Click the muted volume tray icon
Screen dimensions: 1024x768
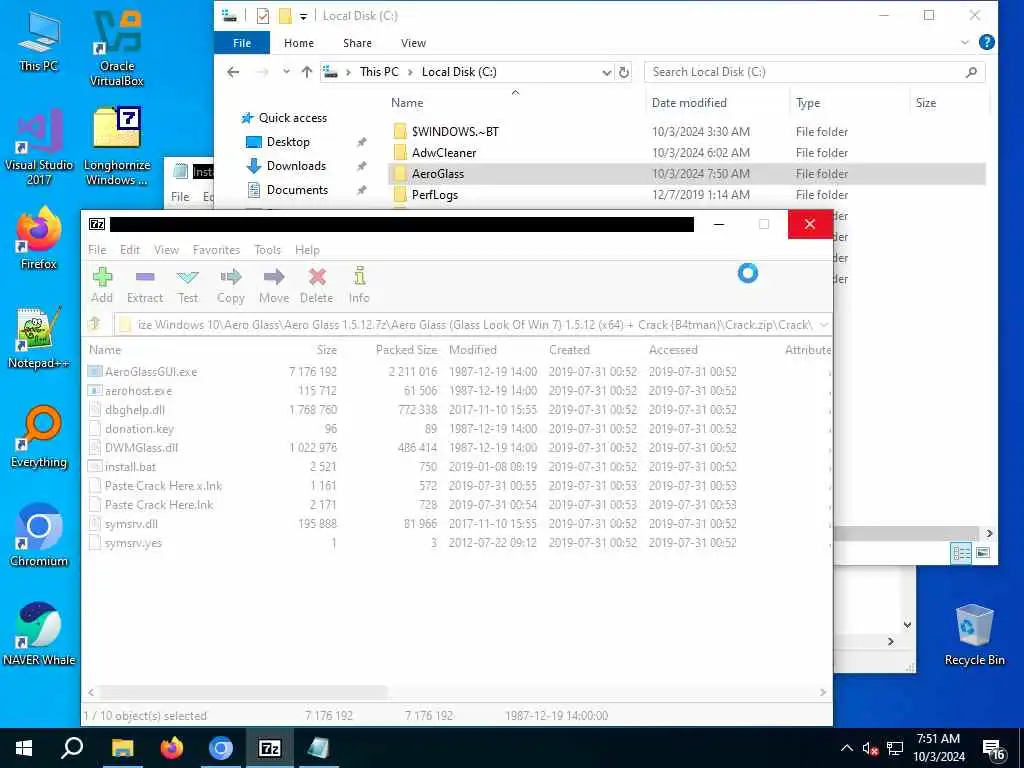coord(870,748)
